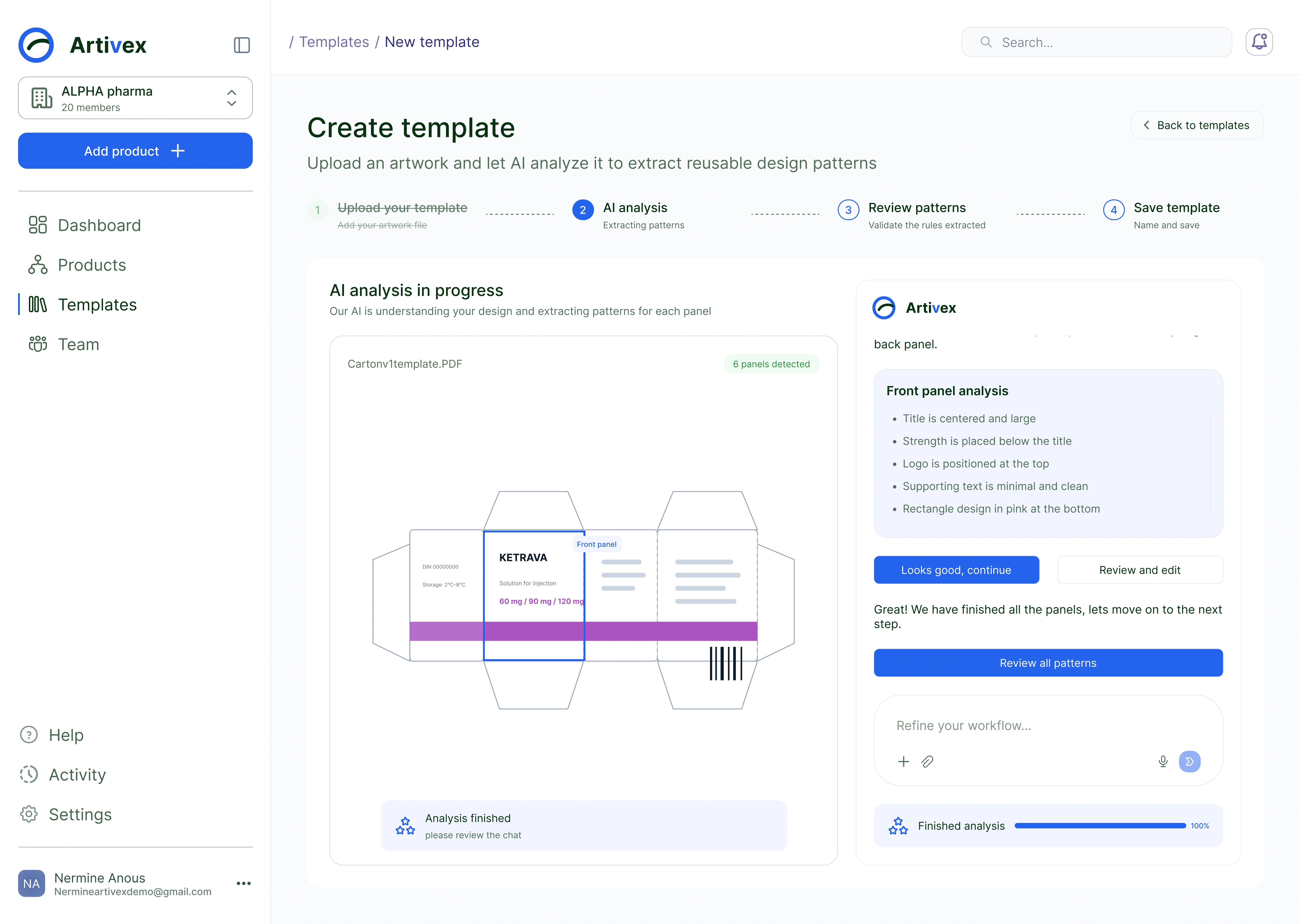
Task: Open the notifications bell
Action: (1259, 42)
